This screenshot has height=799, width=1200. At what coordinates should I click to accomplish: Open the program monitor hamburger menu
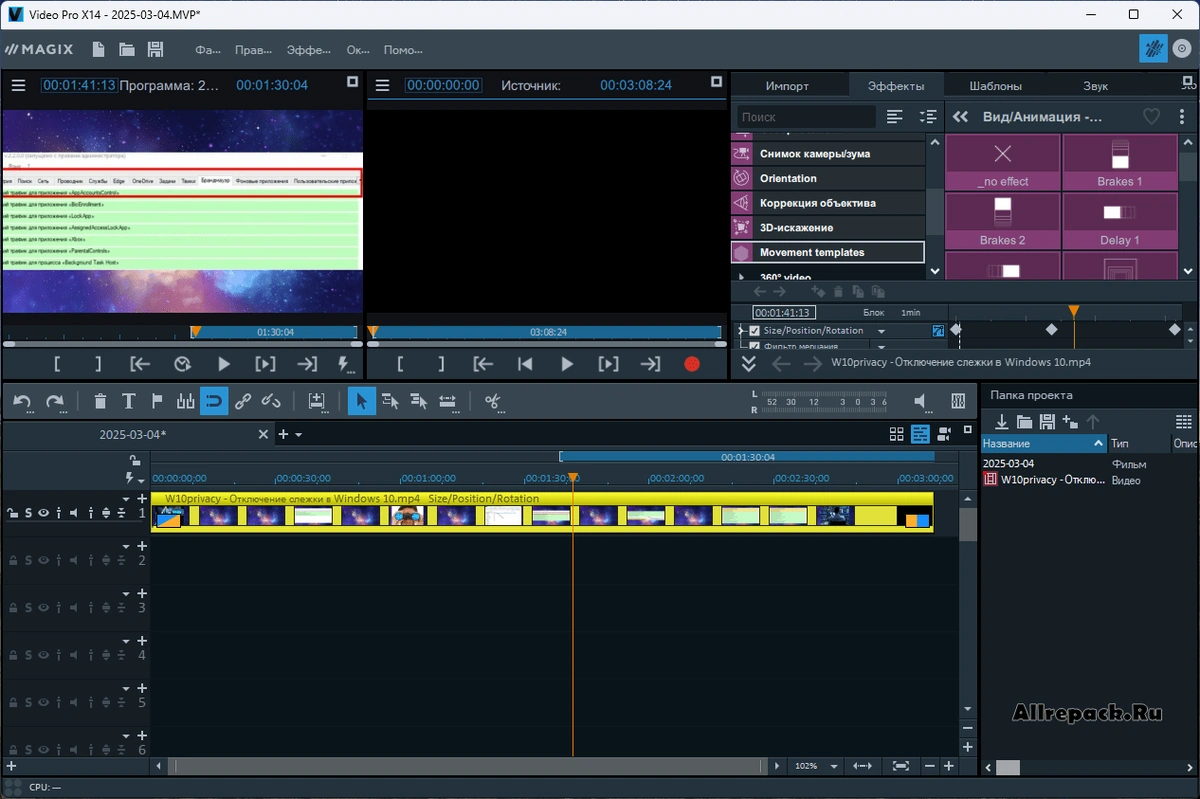coord(18,85)
